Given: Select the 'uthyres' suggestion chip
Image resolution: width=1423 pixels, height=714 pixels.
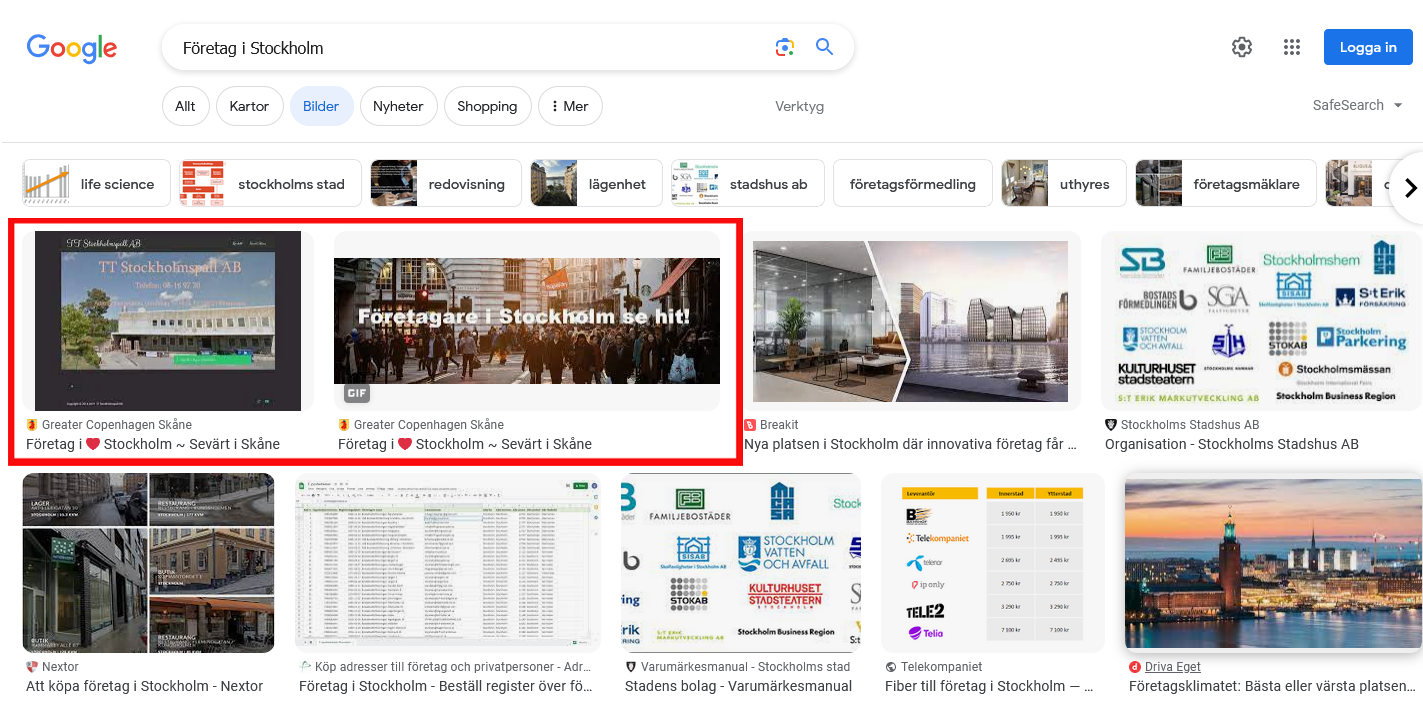Looking at the screenshot, I should click(1063, 184).
